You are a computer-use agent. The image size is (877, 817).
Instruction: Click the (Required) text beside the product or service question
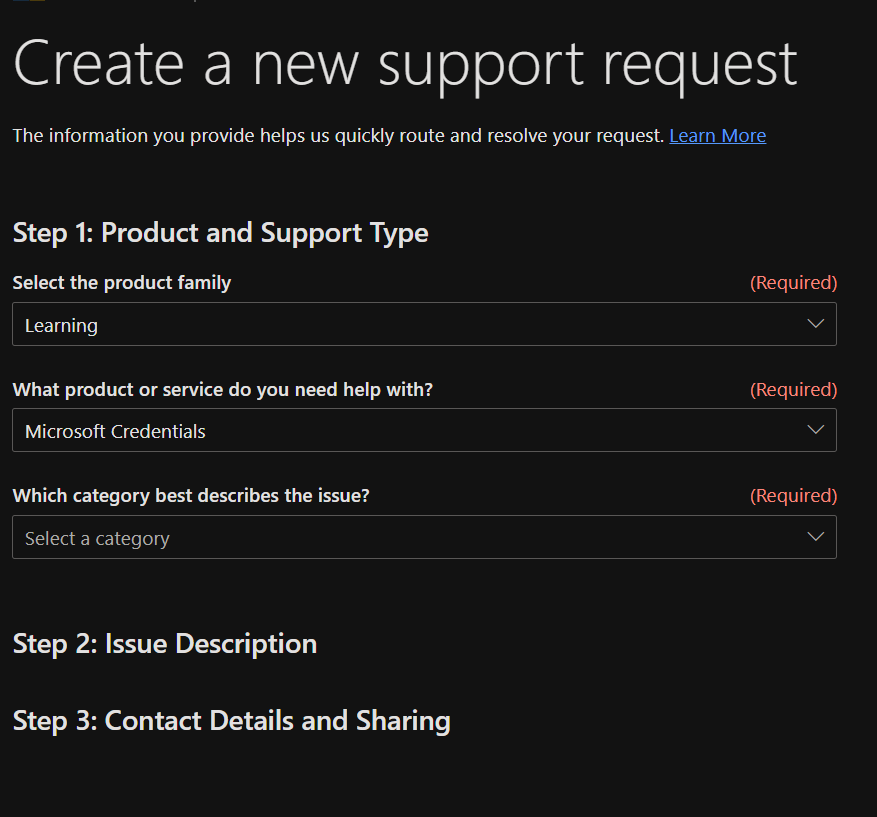pyautogui.click(x=793, y=389)
